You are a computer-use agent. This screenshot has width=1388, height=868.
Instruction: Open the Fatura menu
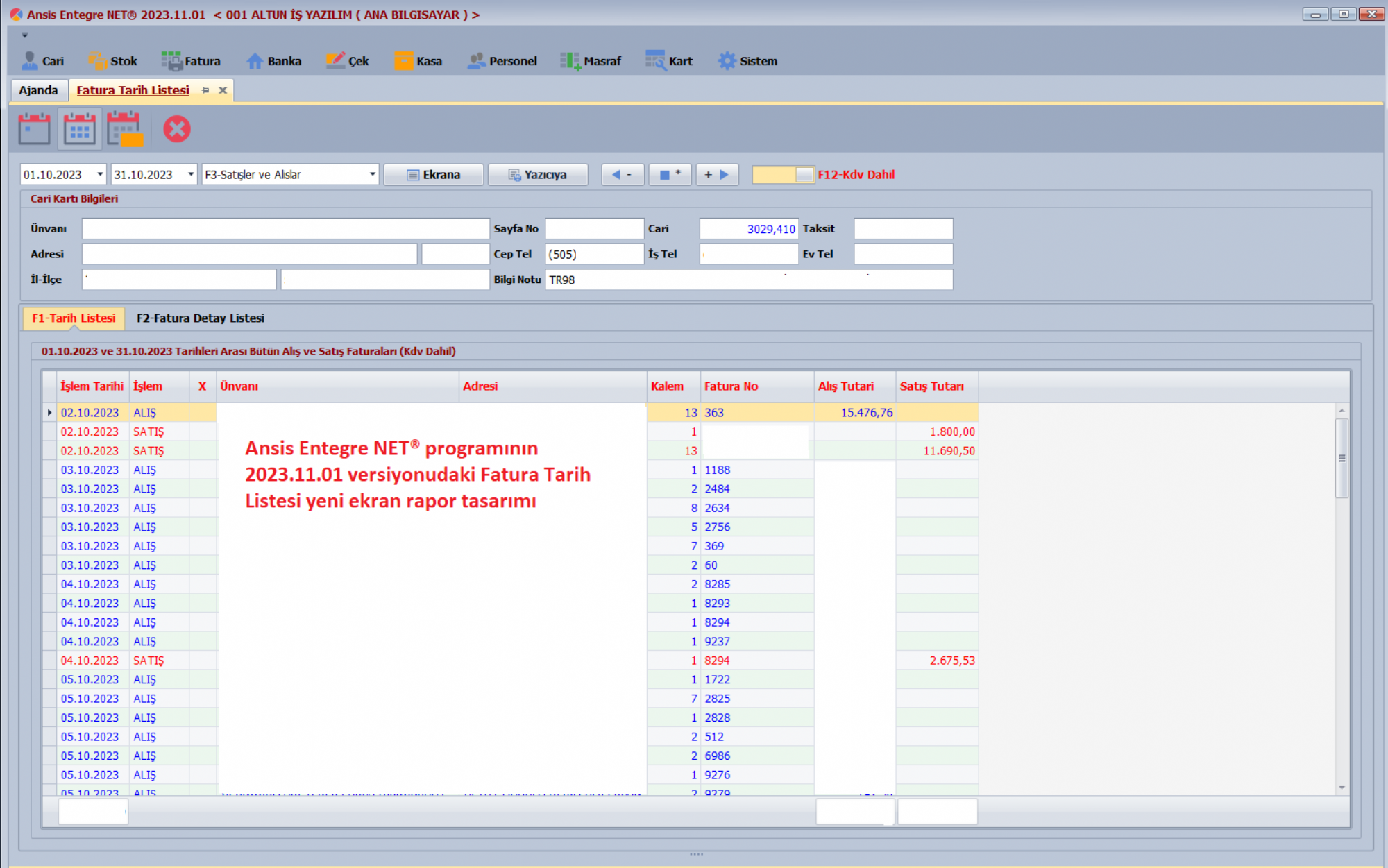pyautogui.click(x=191, y=61)
